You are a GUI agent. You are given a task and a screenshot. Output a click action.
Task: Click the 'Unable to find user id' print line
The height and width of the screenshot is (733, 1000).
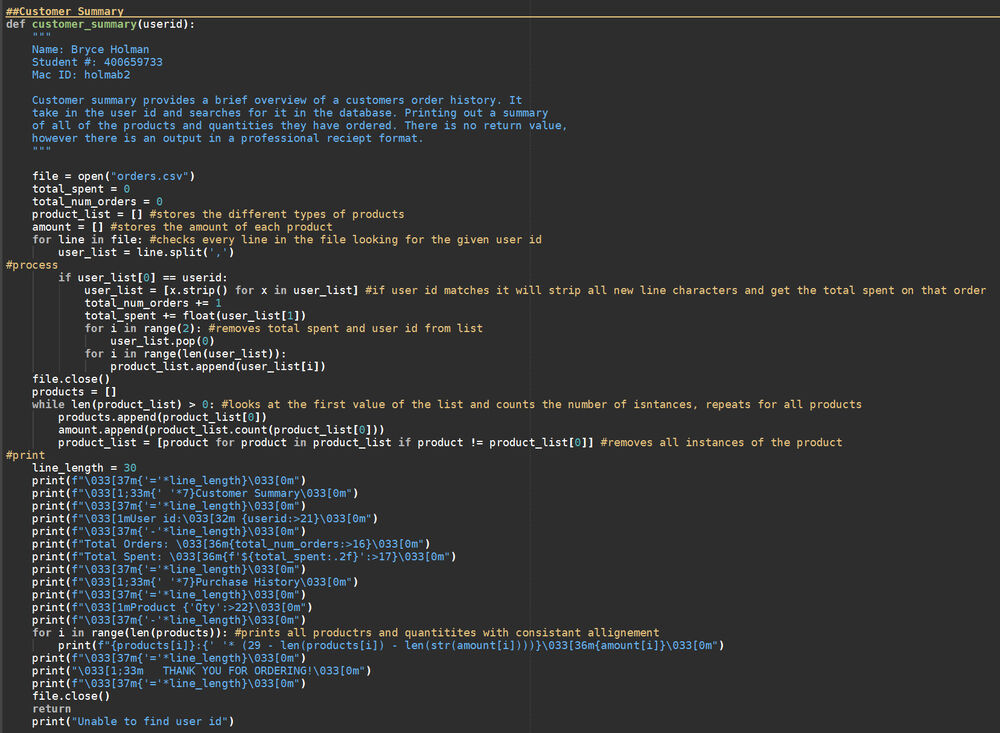point(133,722)
